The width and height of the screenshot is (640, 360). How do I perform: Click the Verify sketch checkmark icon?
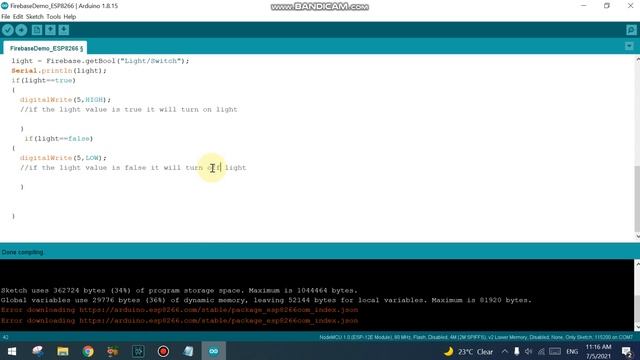[x=8, y=30]
